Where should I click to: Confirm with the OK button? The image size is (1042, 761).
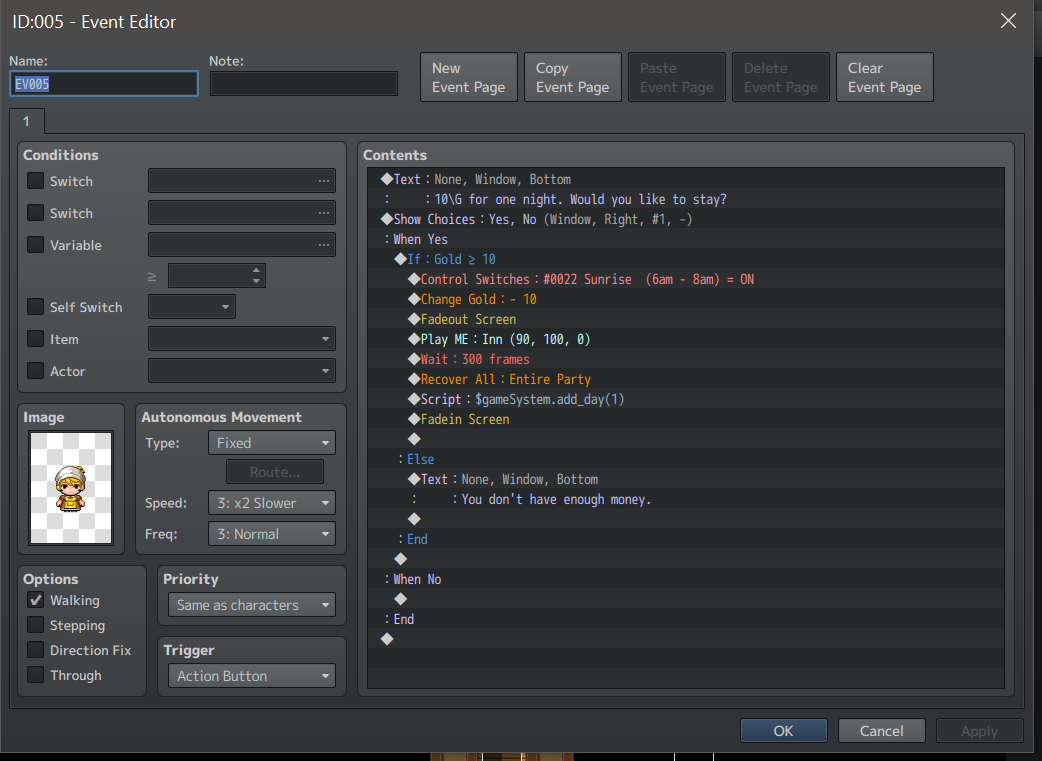pos(783,730)
